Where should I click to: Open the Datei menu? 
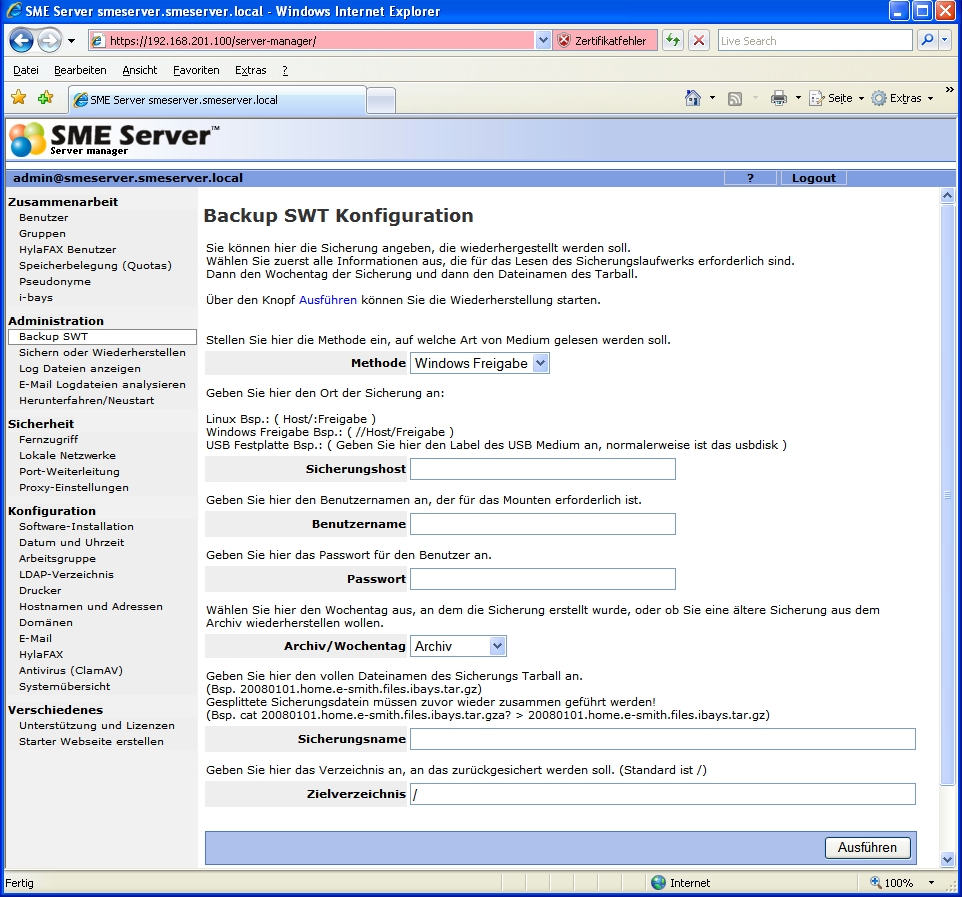(26, 71)
